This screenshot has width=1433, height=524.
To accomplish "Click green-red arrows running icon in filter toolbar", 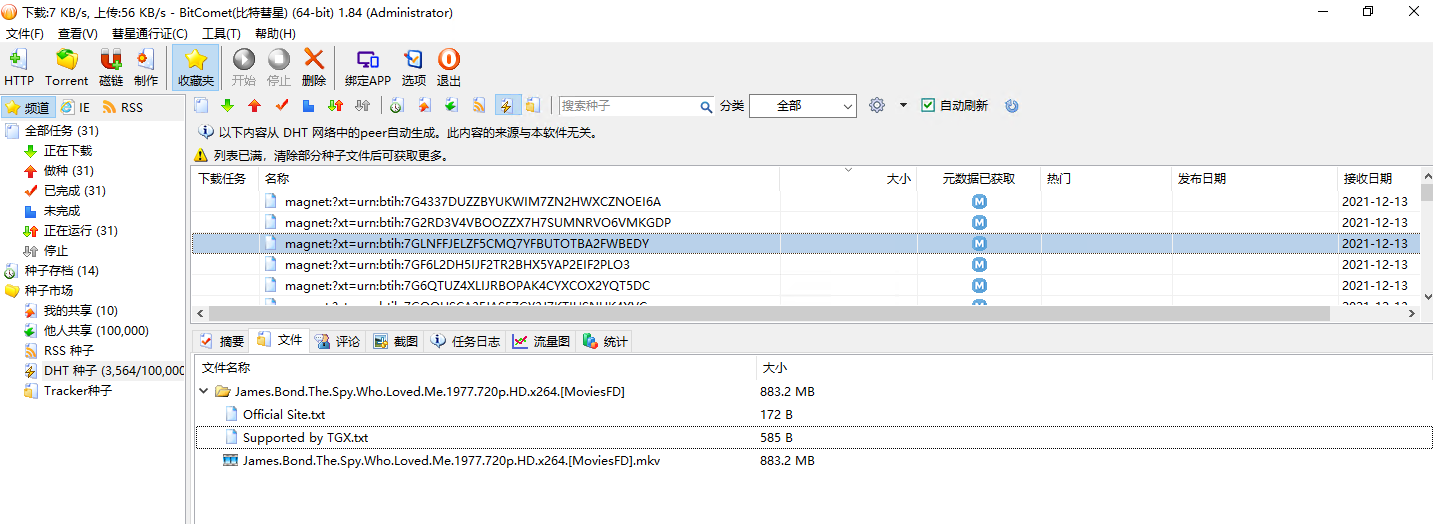I will coord(336,105).
